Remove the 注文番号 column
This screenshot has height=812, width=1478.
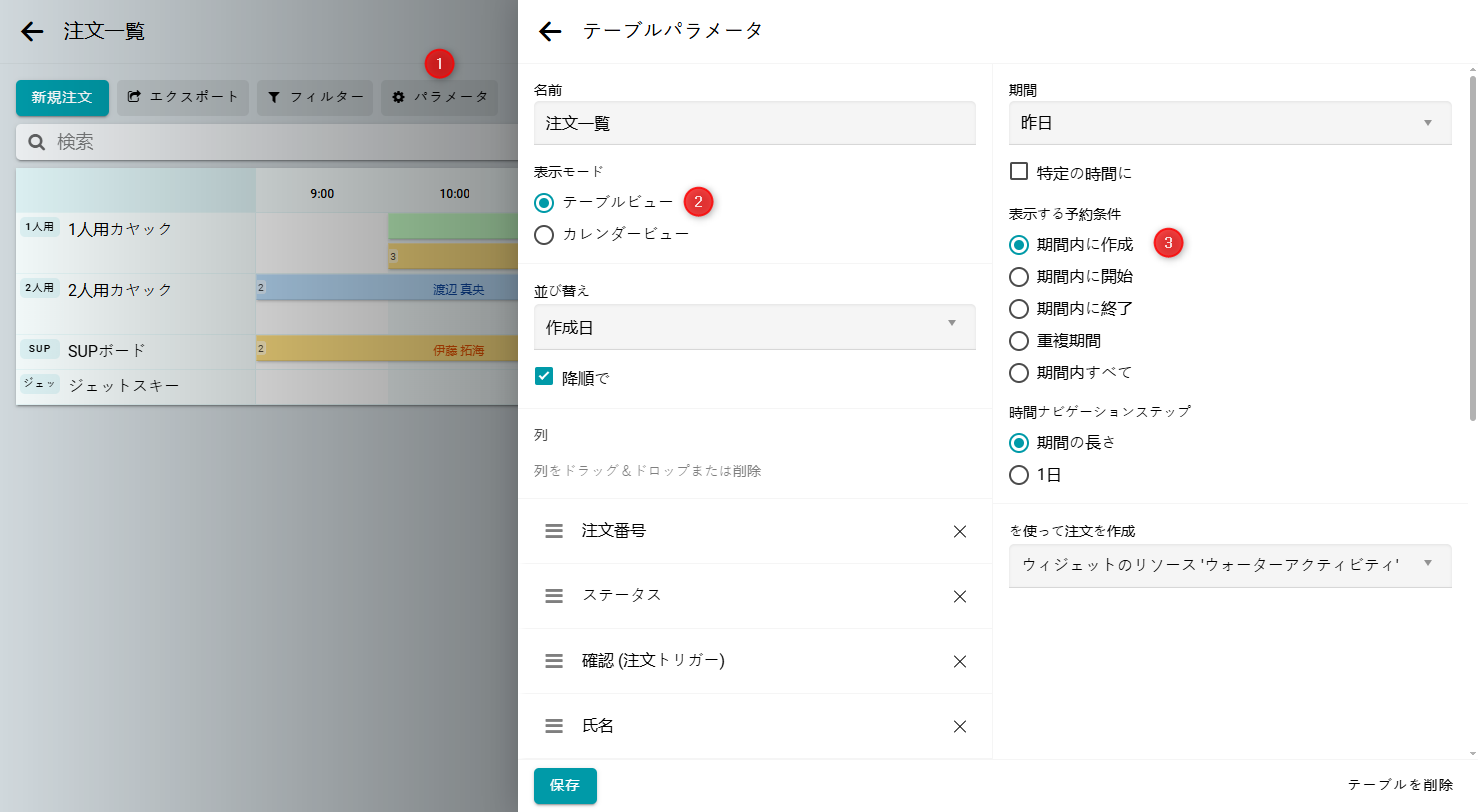[x=960, y=531]
